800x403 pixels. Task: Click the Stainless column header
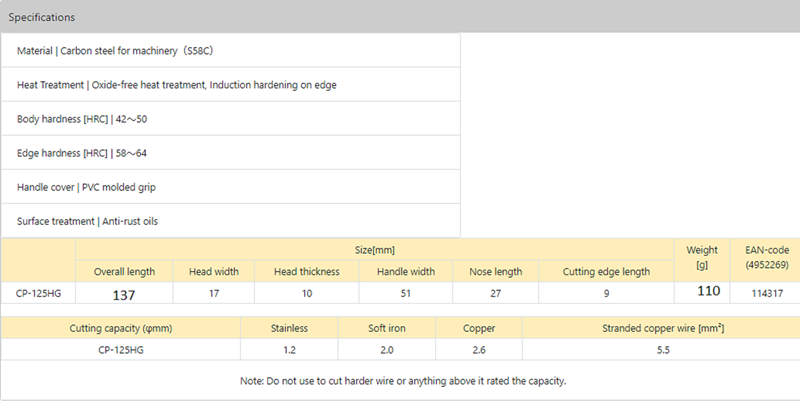(x=289, y=328)
